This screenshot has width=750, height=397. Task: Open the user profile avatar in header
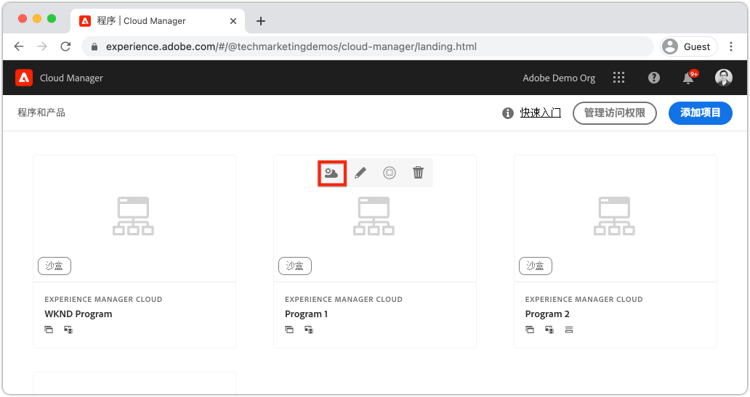point(724,77)
